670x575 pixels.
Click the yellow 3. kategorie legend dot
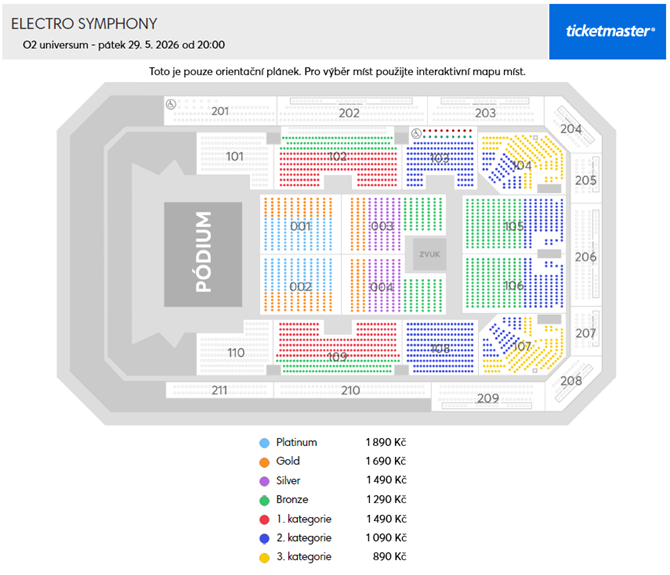pyautogui.click(x=264, y=556)
